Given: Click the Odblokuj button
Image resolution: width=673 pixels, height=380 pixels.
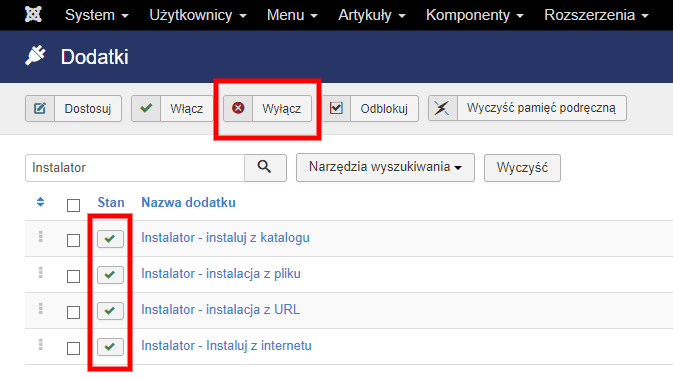Looking at the screenshot, I should (x=370, y=108).
